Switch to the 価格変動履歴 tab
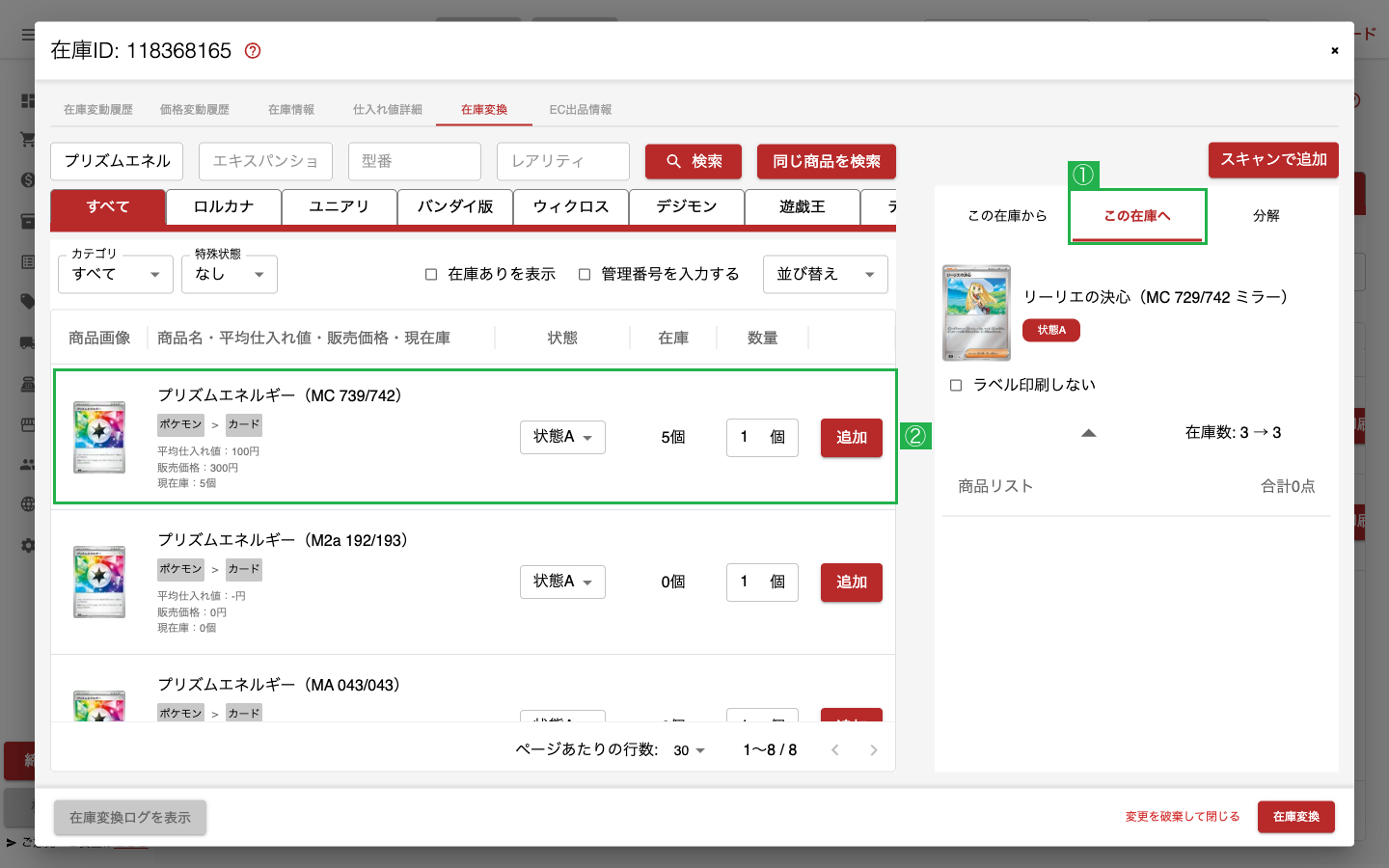Image resolution: width=1389 pixels, height=868 pixels. point(195,110)
